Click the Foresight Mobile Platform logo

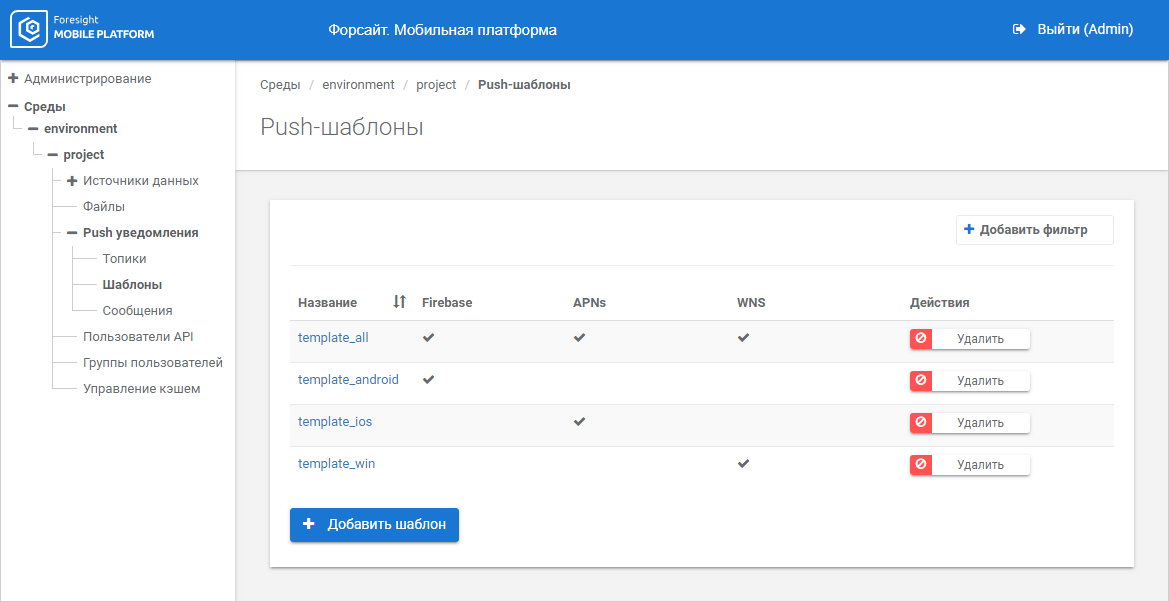point(83,30)
